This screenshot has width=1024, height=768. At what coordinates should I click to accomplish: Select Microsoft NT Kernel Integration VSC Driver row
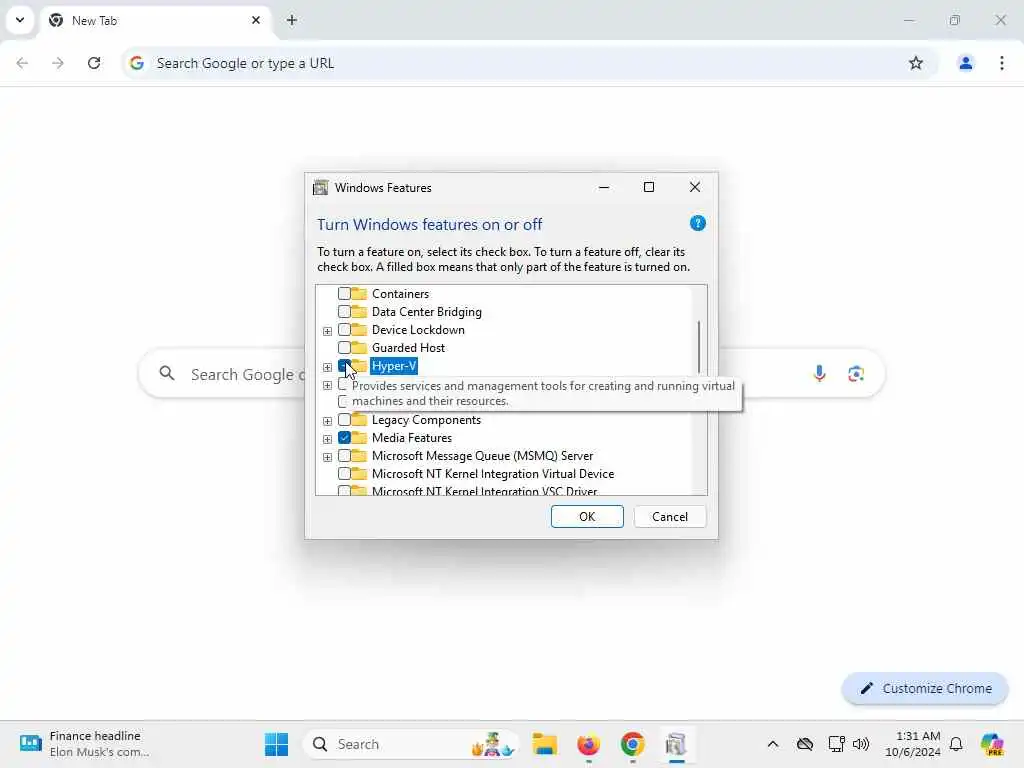click(x=484, y=490)
